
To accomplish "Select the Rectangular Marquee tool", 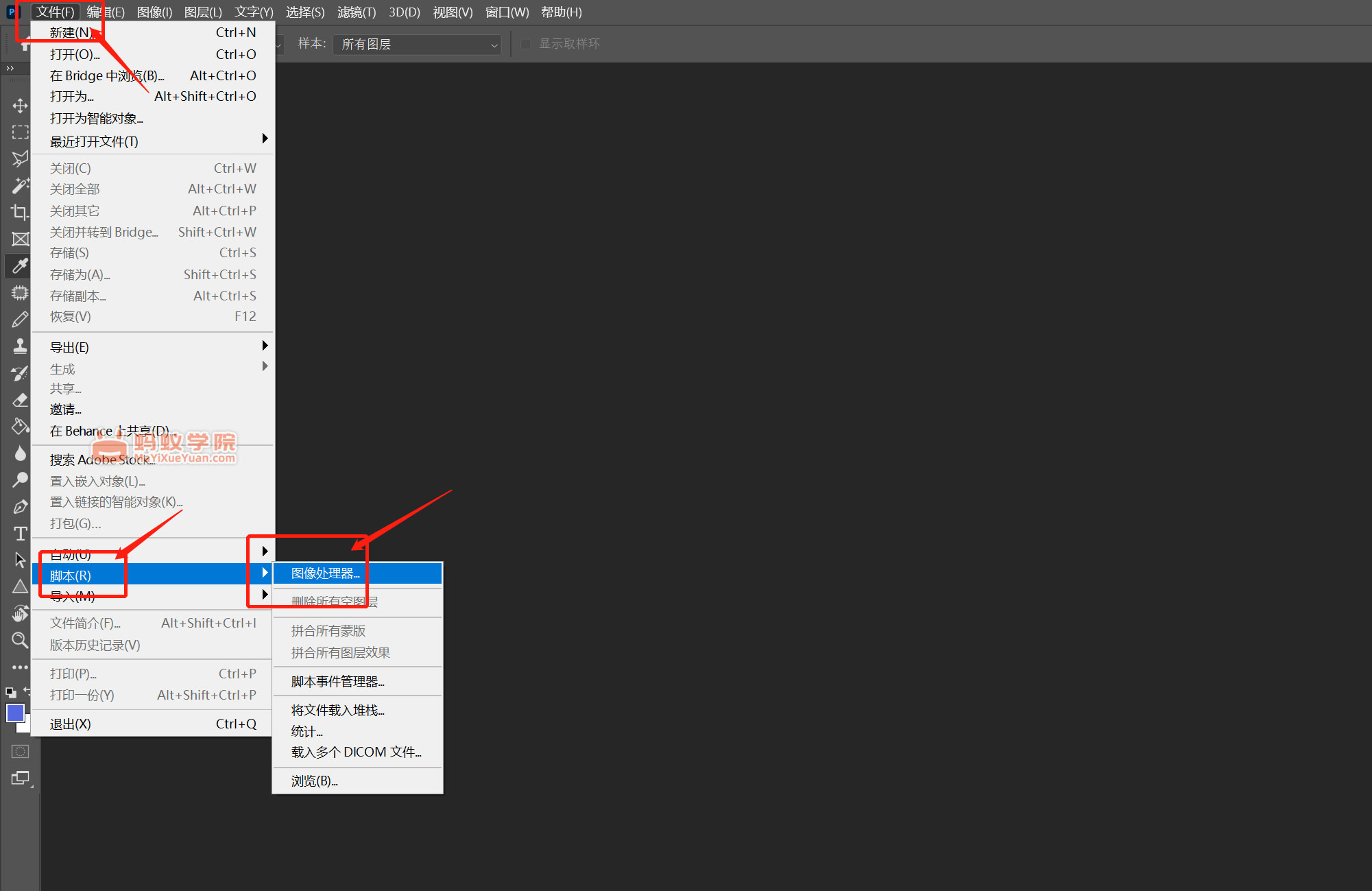I will point(20,132).
